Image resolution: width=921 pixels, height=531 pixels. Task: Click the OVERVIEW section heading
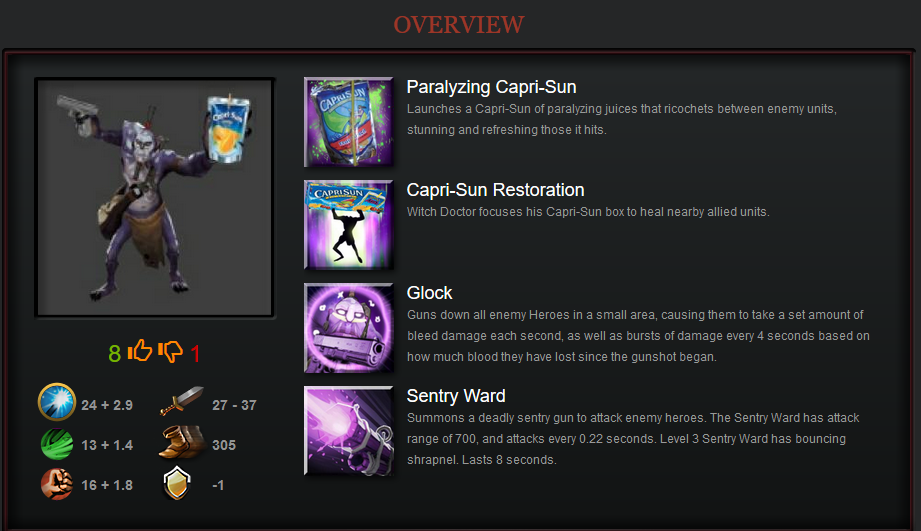pos(459,25)
